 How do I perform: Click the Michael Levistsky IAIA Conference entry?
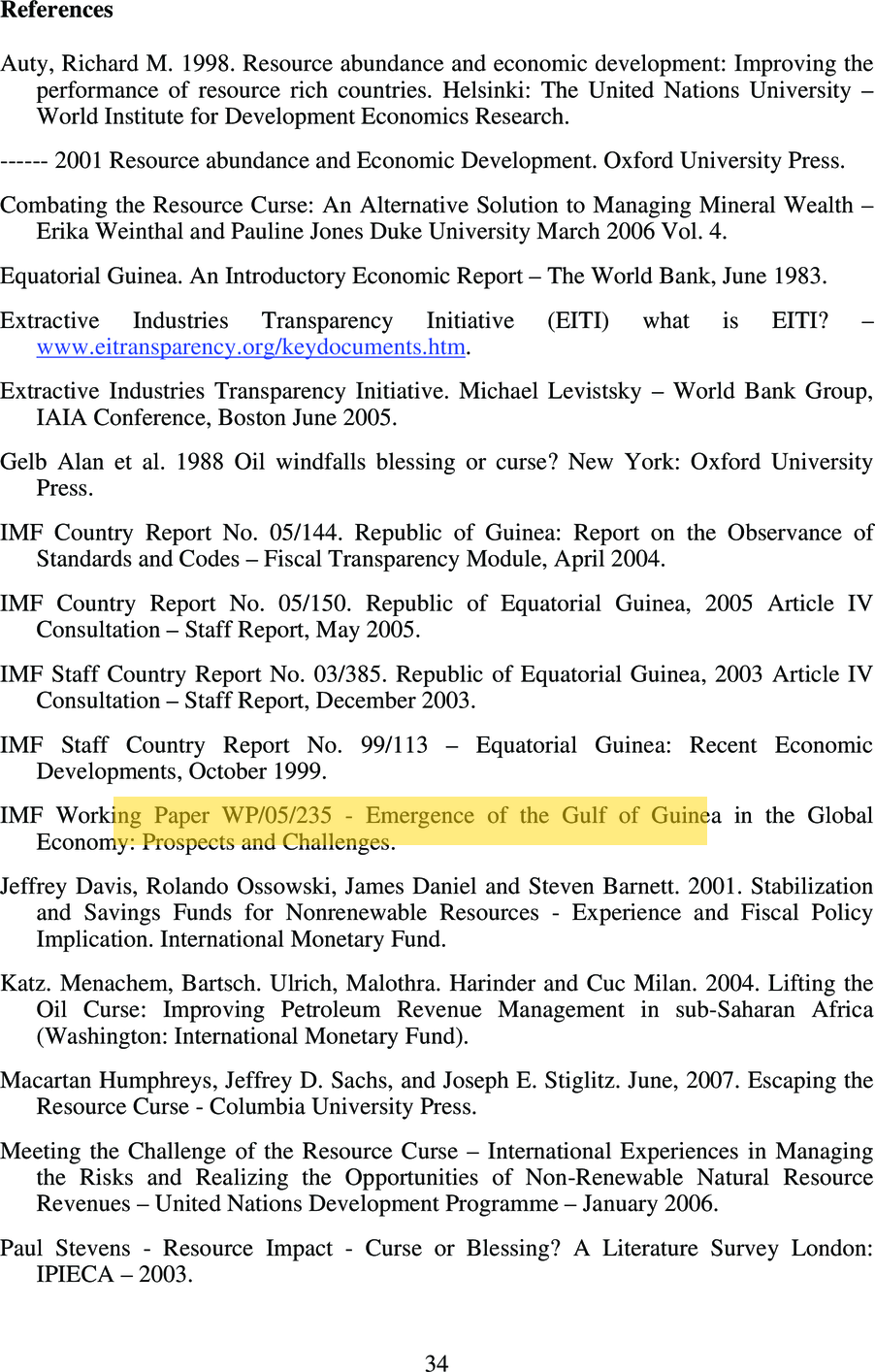[437, 405]
